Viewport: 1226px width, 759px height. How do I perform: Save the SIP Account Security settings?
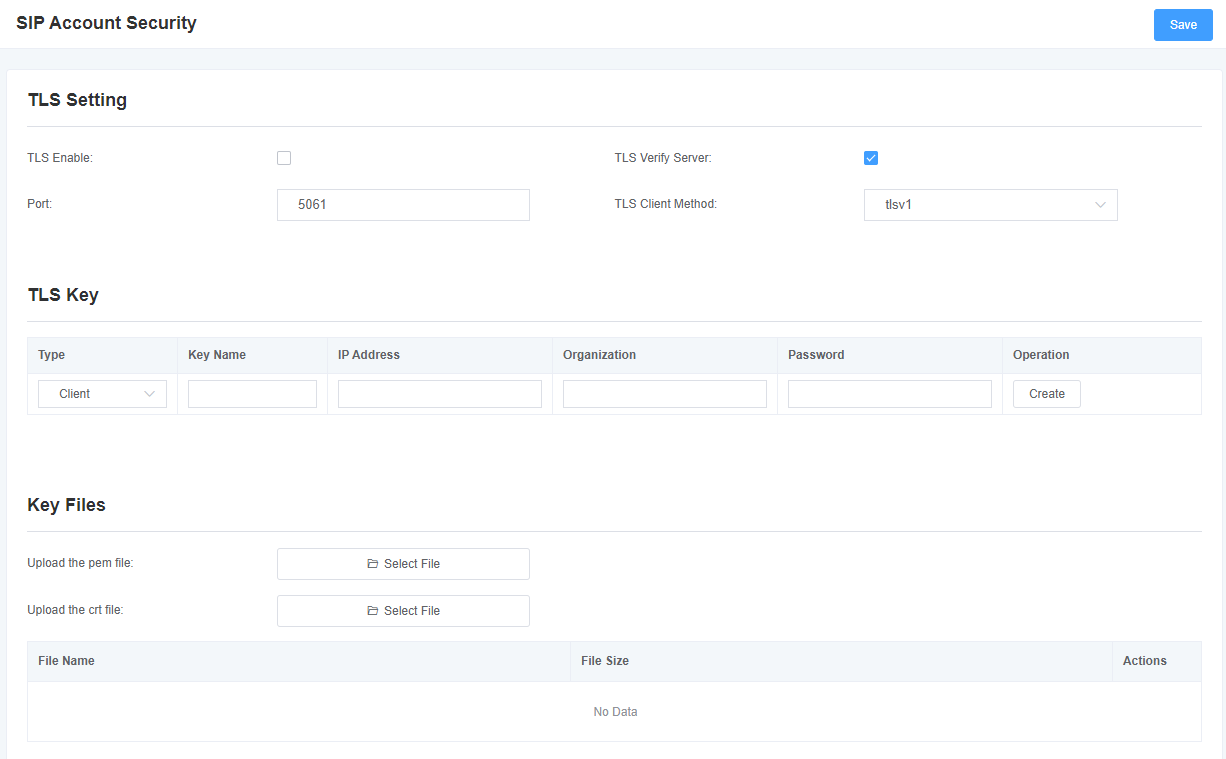[x=1183, y=25]
